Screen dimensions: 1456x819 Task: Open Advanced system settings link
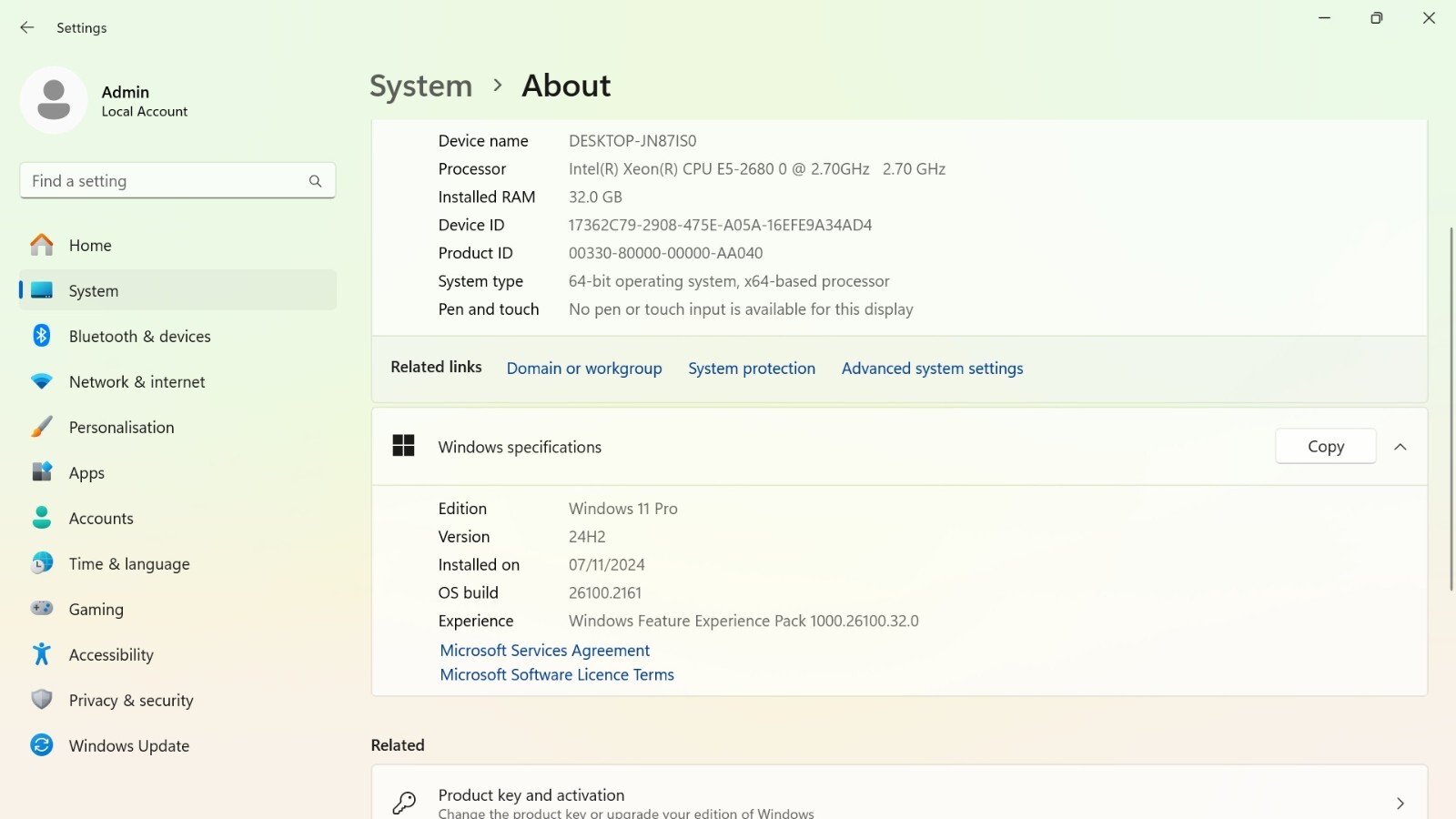pos(932,369)
